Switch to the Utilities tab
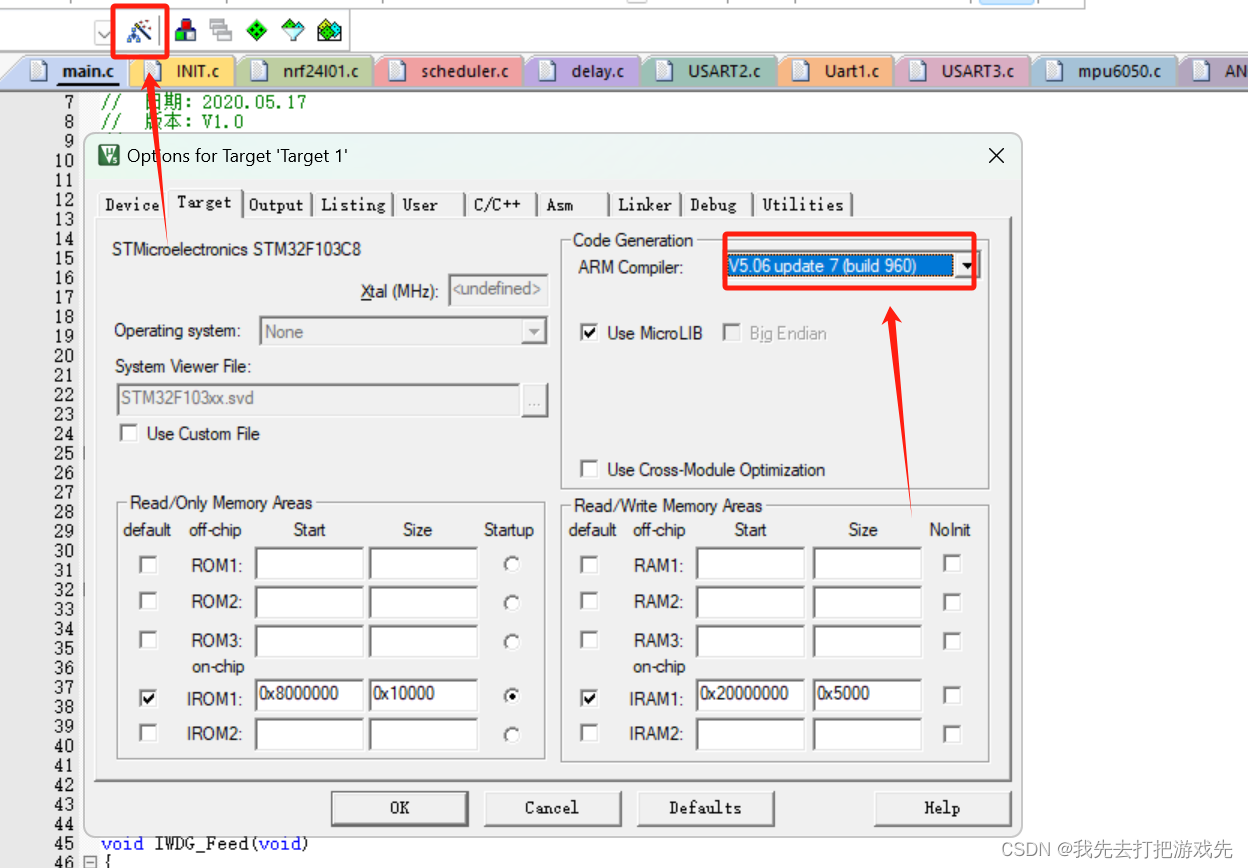 pyautogui.click(x=803, y=205)
